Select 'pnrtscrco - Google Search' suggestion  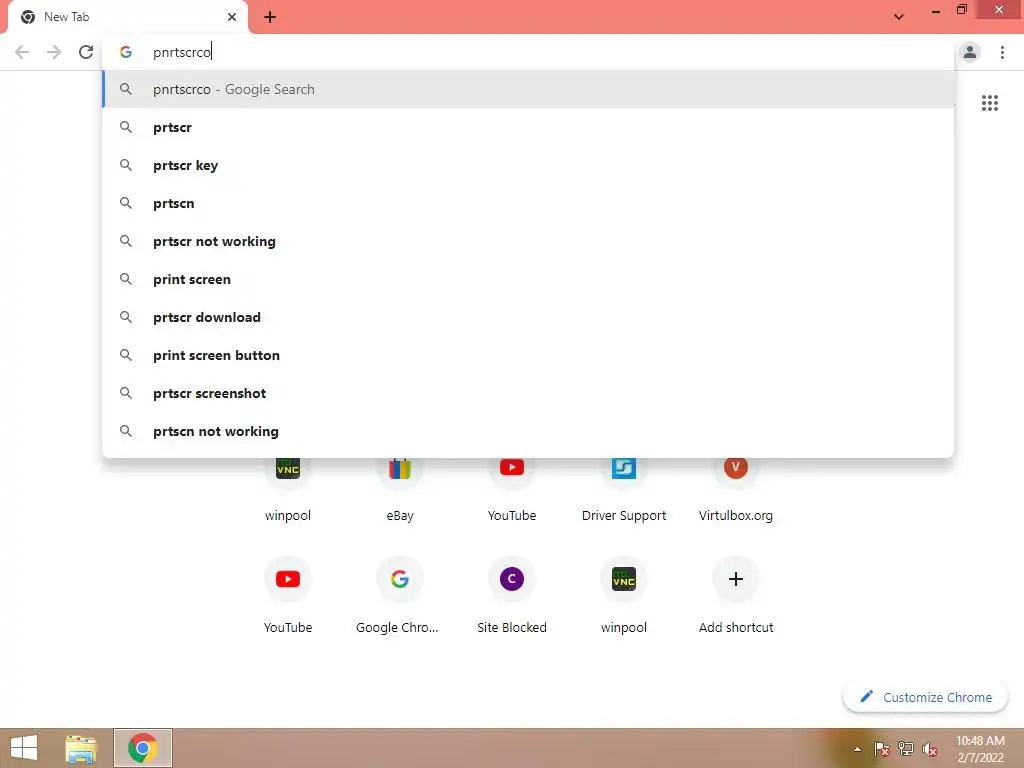pos(528,89)
